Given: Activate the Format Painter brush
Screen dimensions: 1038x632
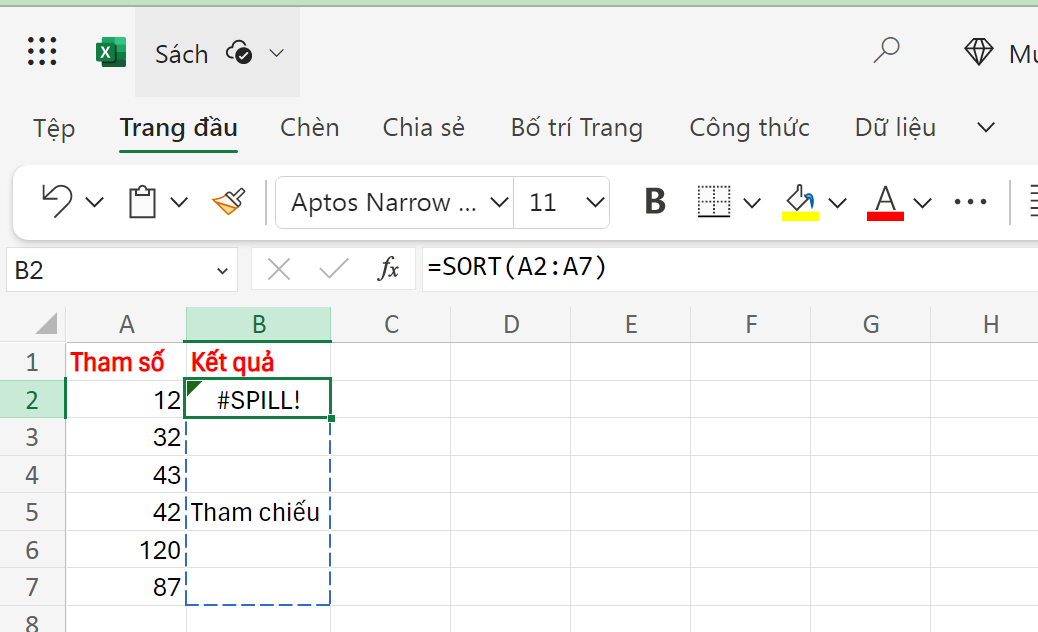Looking at the screenshot, I should (228, 201).
